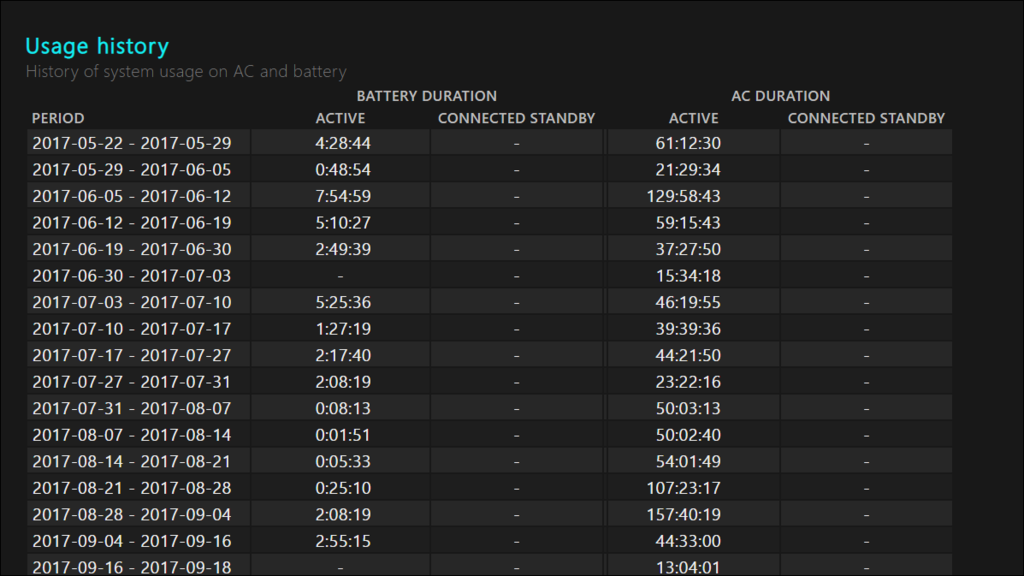
Task: Click battery active value 0:05:33
Action: [x=343, y=461]
